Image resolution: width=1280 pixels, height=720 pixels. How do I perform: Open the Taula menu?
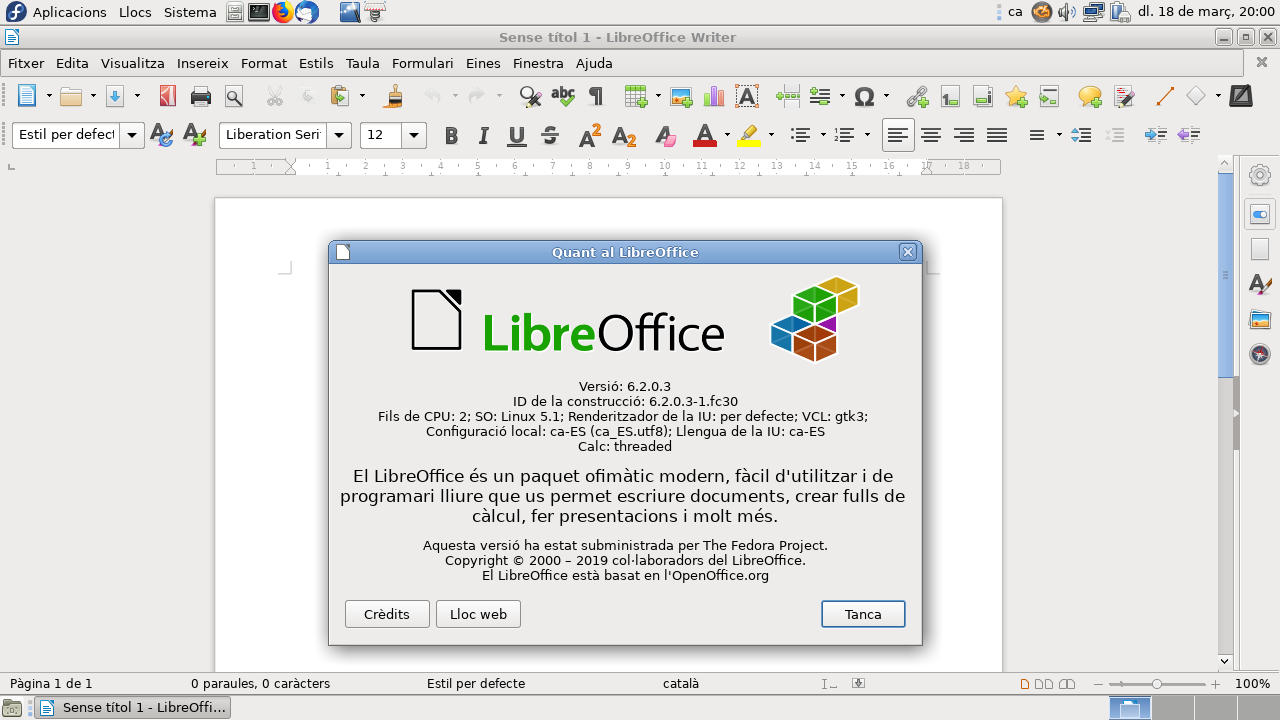coord(363,63)
